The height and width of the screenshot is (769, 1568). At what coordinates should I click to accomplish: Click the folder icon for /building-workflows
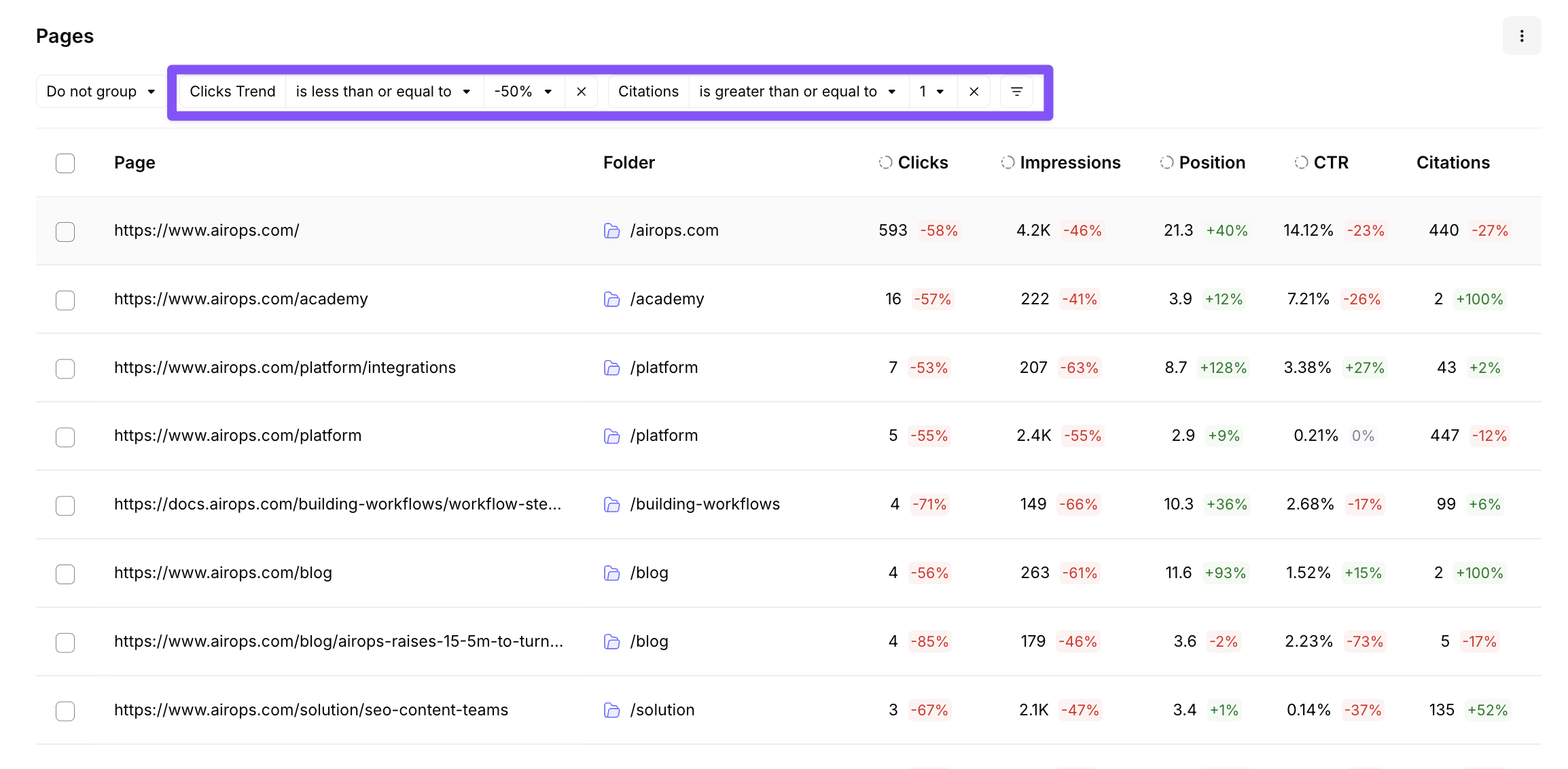click(611, 505)
